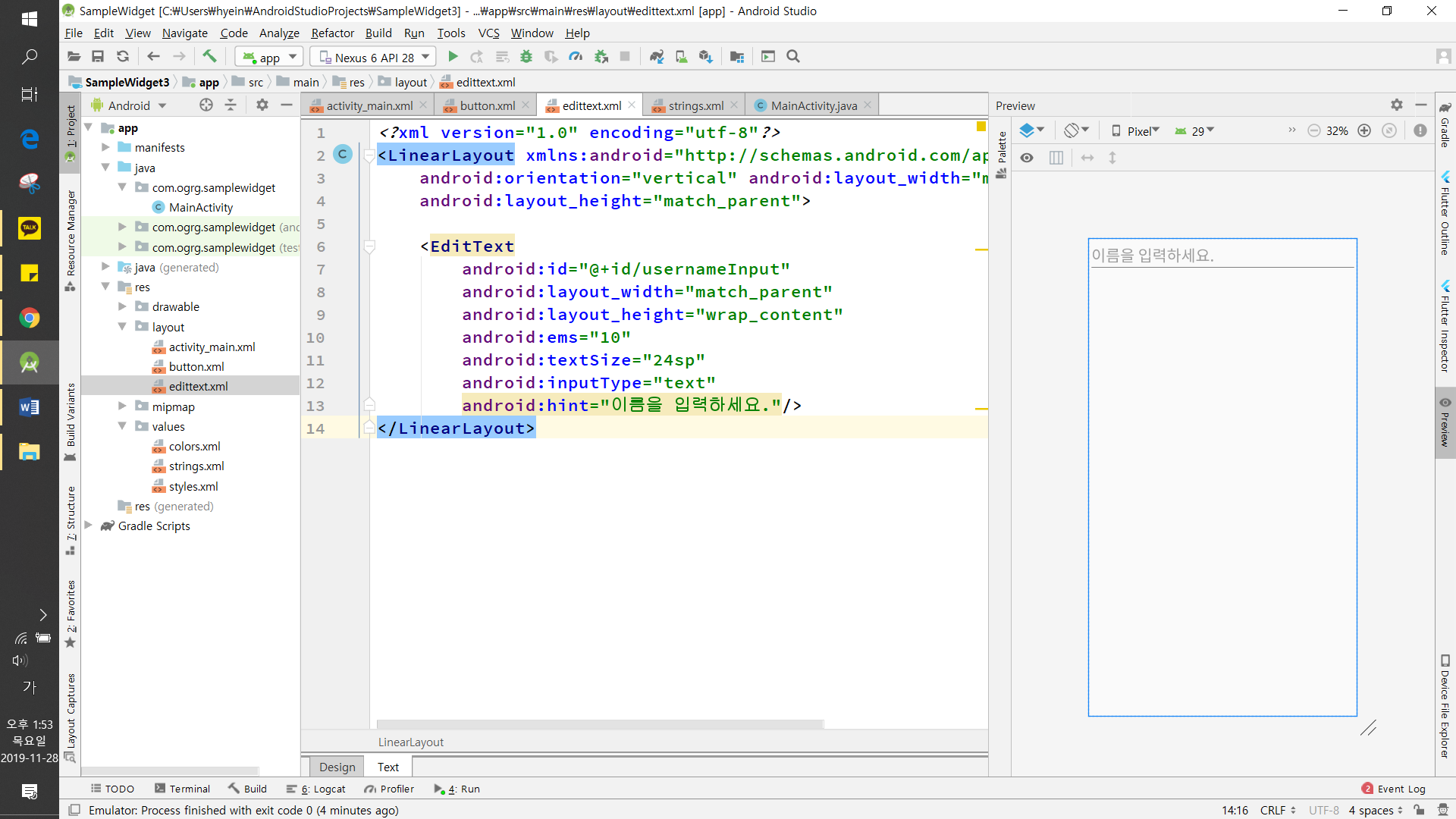Open the Refactor menu
This screenshot has height=819, width=1456.
332,33
